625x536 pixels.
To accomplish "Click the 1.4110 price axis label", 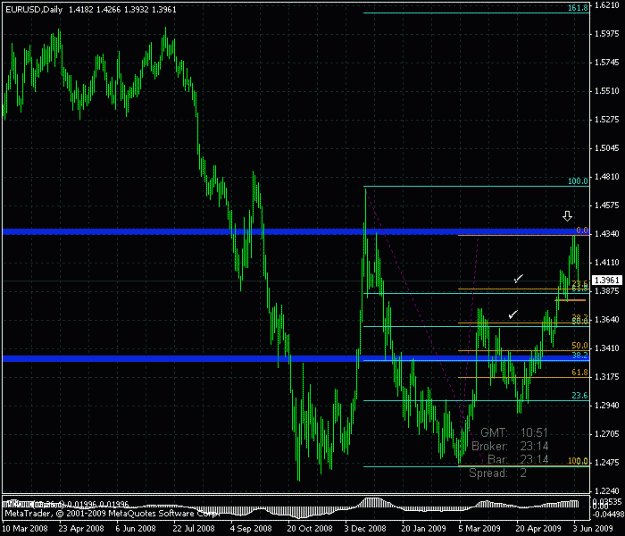I will 607,262.
